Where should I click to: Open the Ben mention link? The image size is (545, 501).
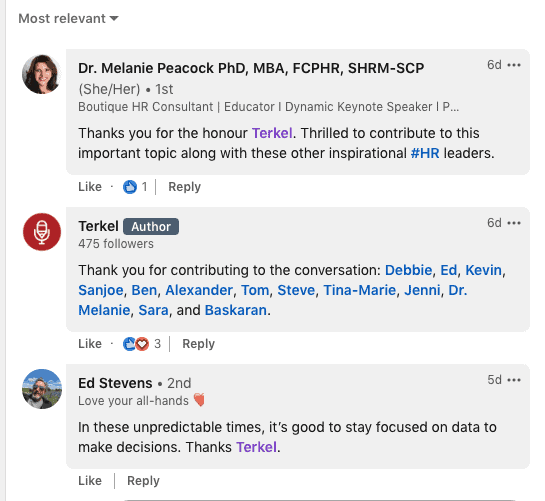[144, 290]
